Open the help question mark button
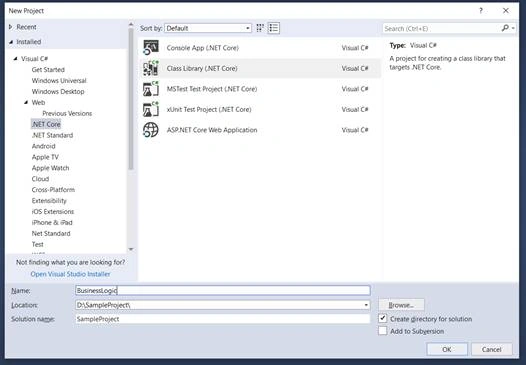 tap(481, 11)
